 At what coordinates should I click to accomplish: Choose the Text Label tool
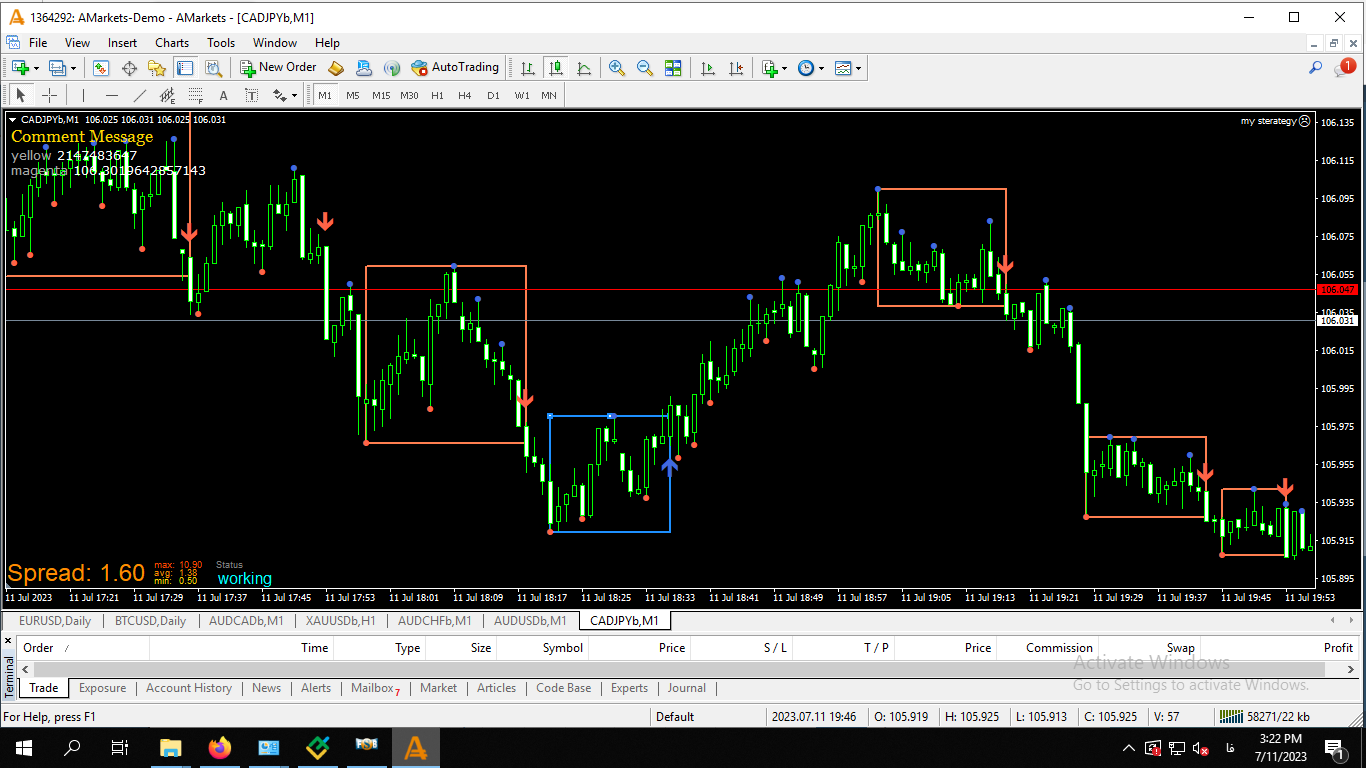pyautogui.click(x=251, y=95)
